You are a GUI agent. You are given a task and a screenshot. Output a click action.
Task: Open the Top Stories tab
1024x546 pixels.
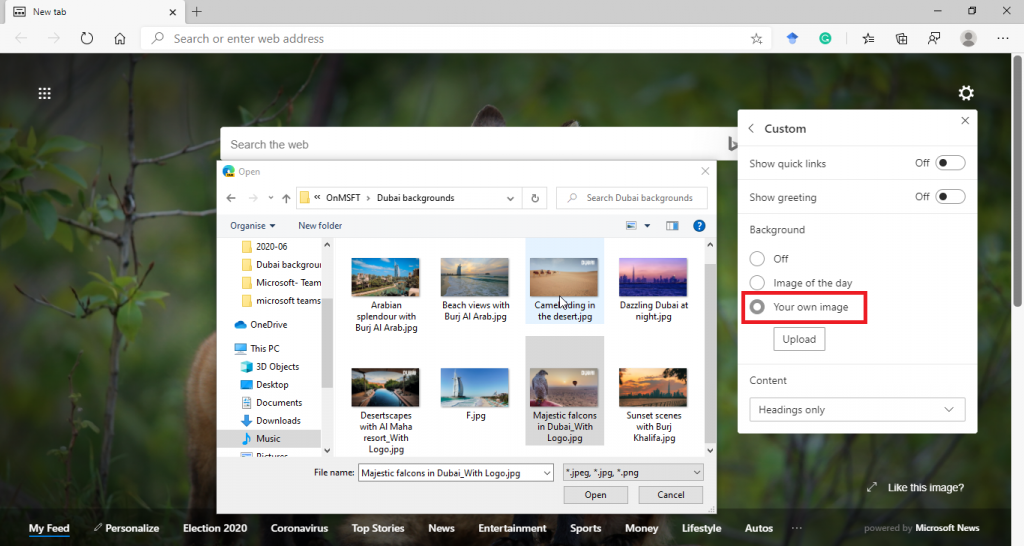pos(378,528)
